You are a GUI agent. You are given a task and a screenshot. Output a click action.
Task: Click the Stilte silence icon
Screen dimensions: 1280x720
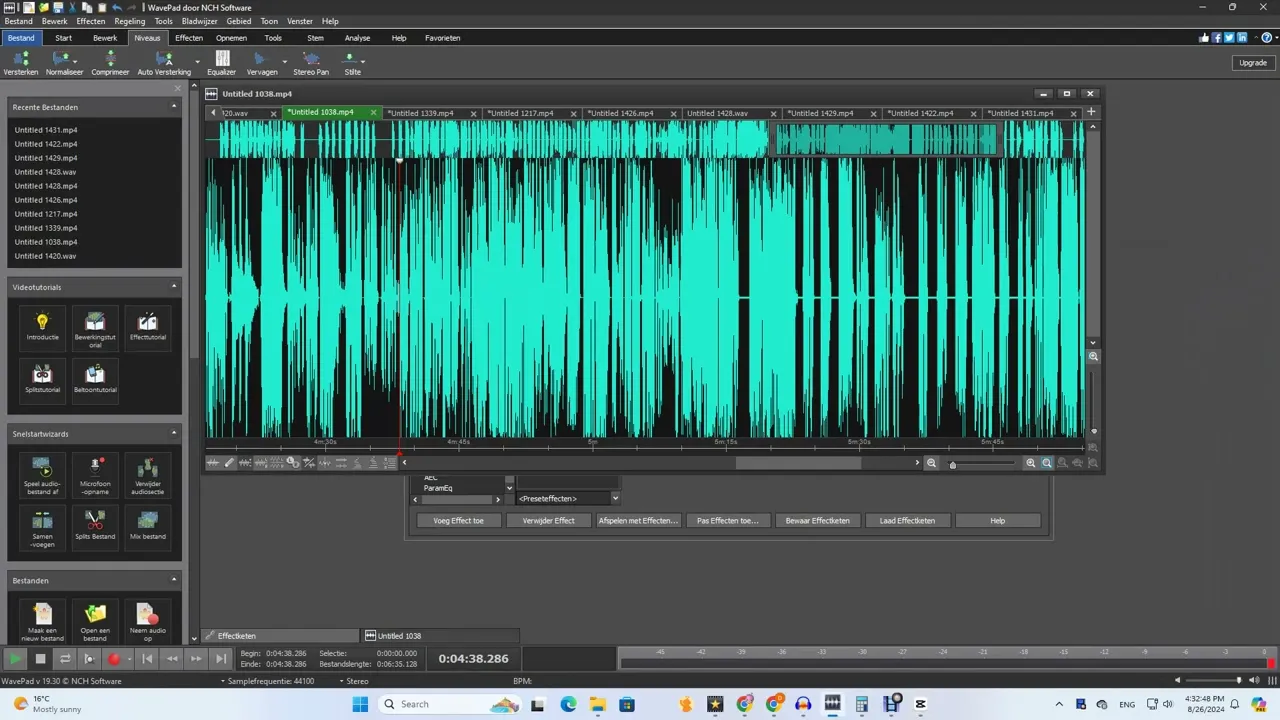click(x=351, y=59)
